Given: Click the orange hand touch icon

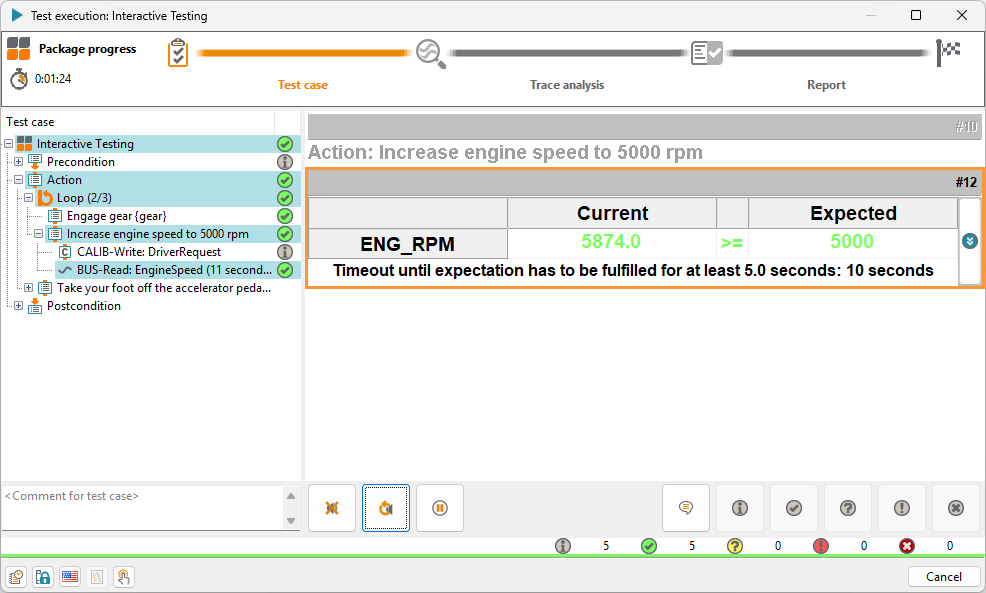Looking at the screenshot, I should click(124, 577).
